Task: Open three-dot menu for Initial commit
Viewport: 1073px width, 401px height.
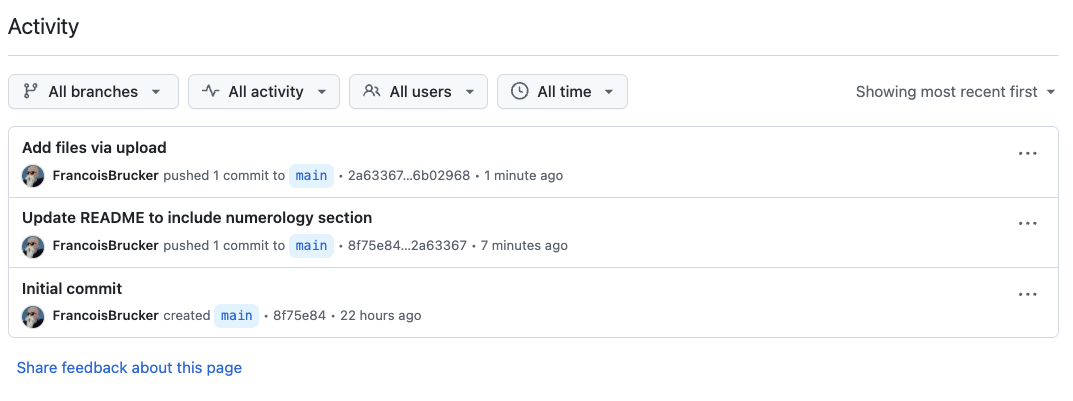Action: coord(1028,294)
